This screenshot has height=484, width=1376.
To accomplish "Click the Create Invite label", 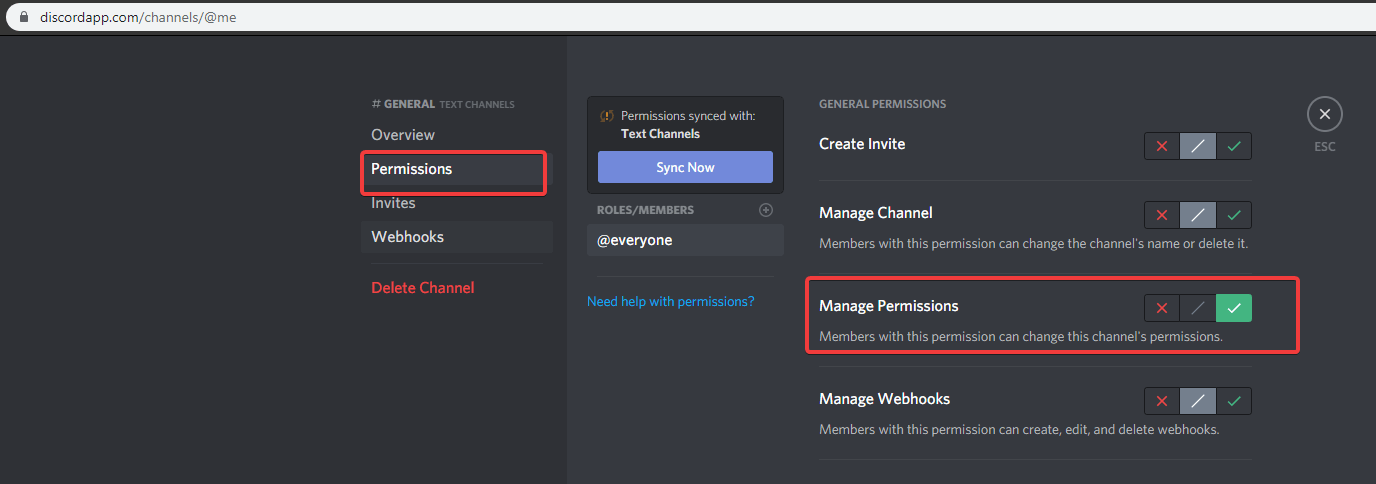I will coord(862,144).
